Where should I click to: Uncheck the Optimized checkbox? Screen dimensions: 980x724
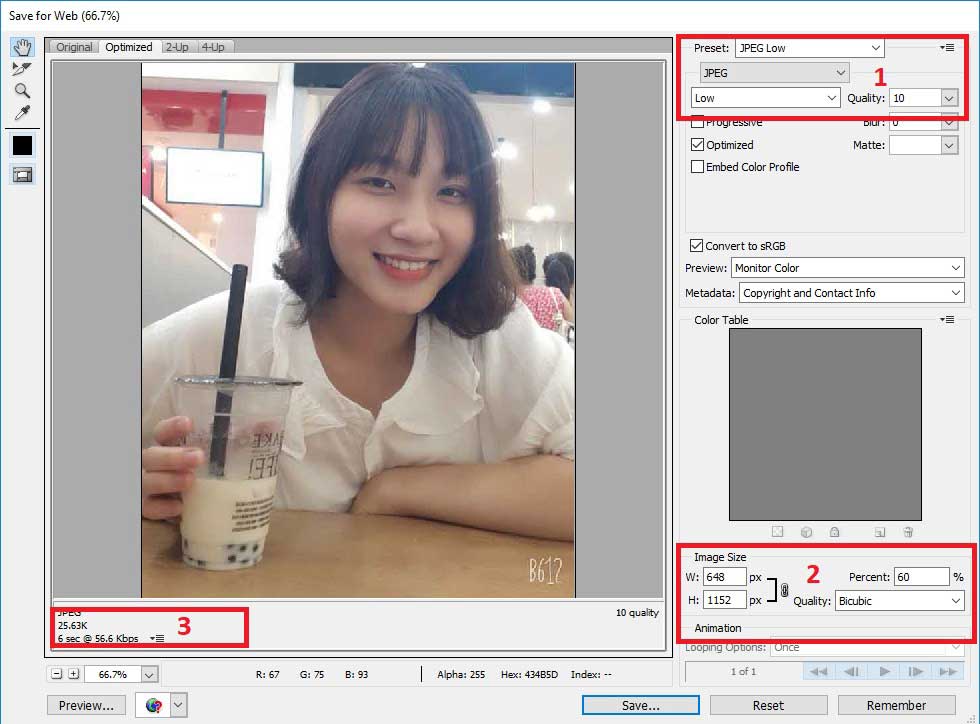[x=698, y=144]
